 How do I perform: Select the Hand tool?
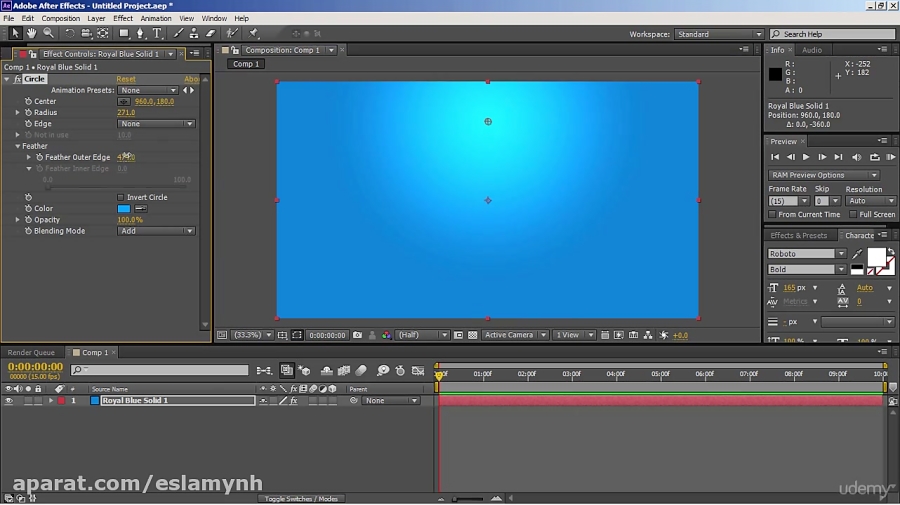click(x=32, y=34)
